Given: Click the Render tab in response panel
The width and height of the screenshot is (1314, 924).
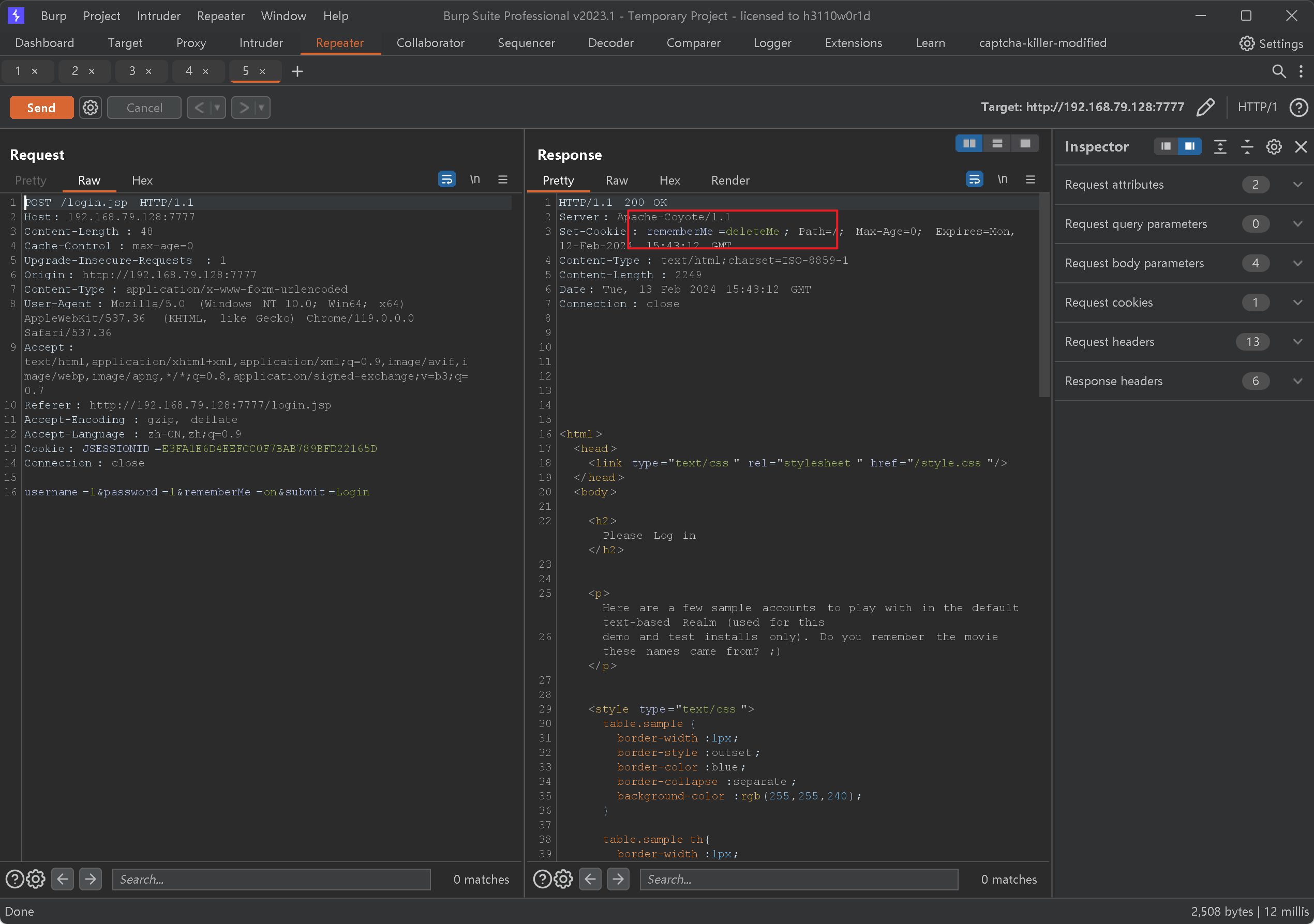Looking at the screenshot, I should 729,180.
